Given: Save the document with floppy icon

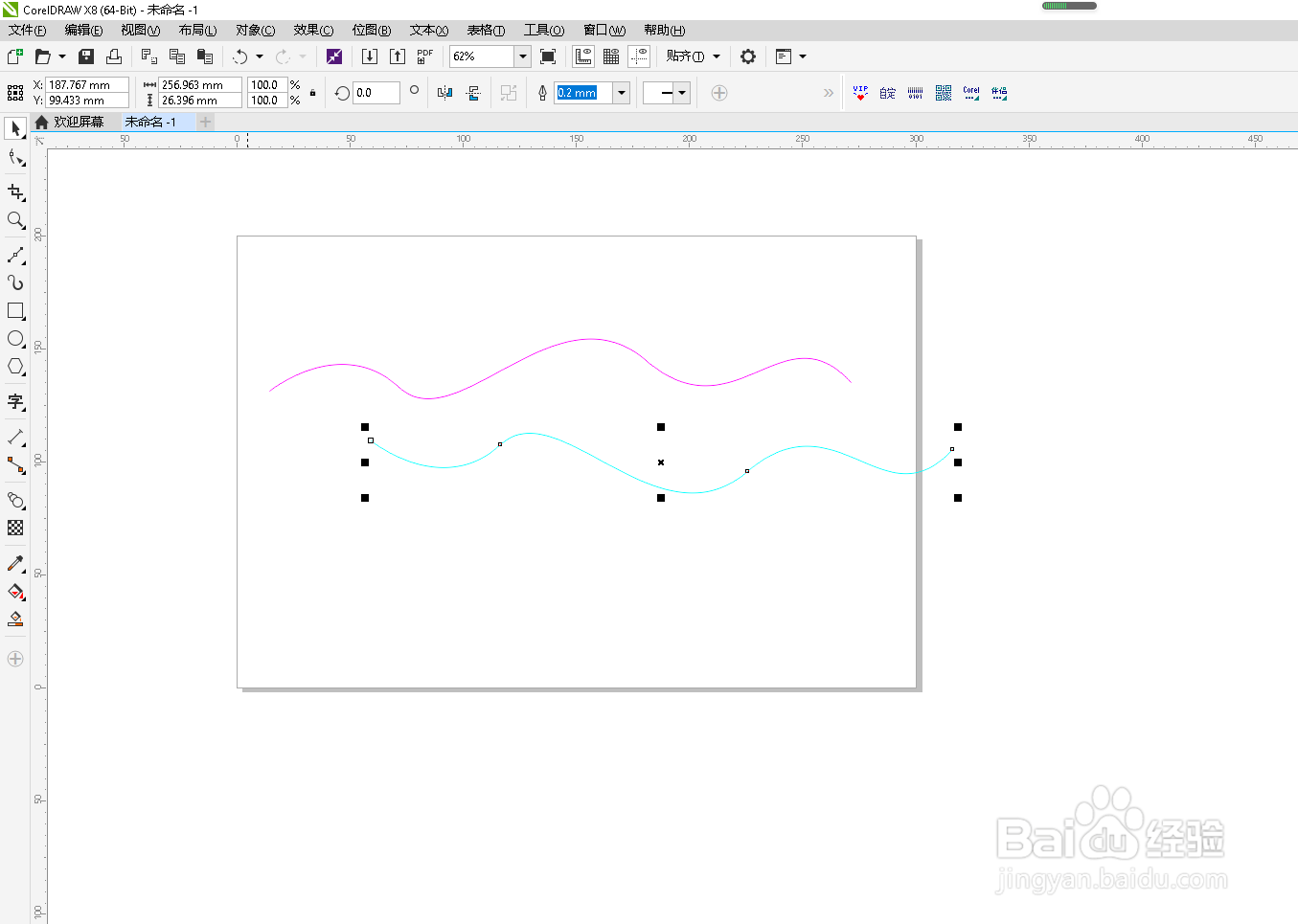Looking at the screenshot, I should coord(86,56).
